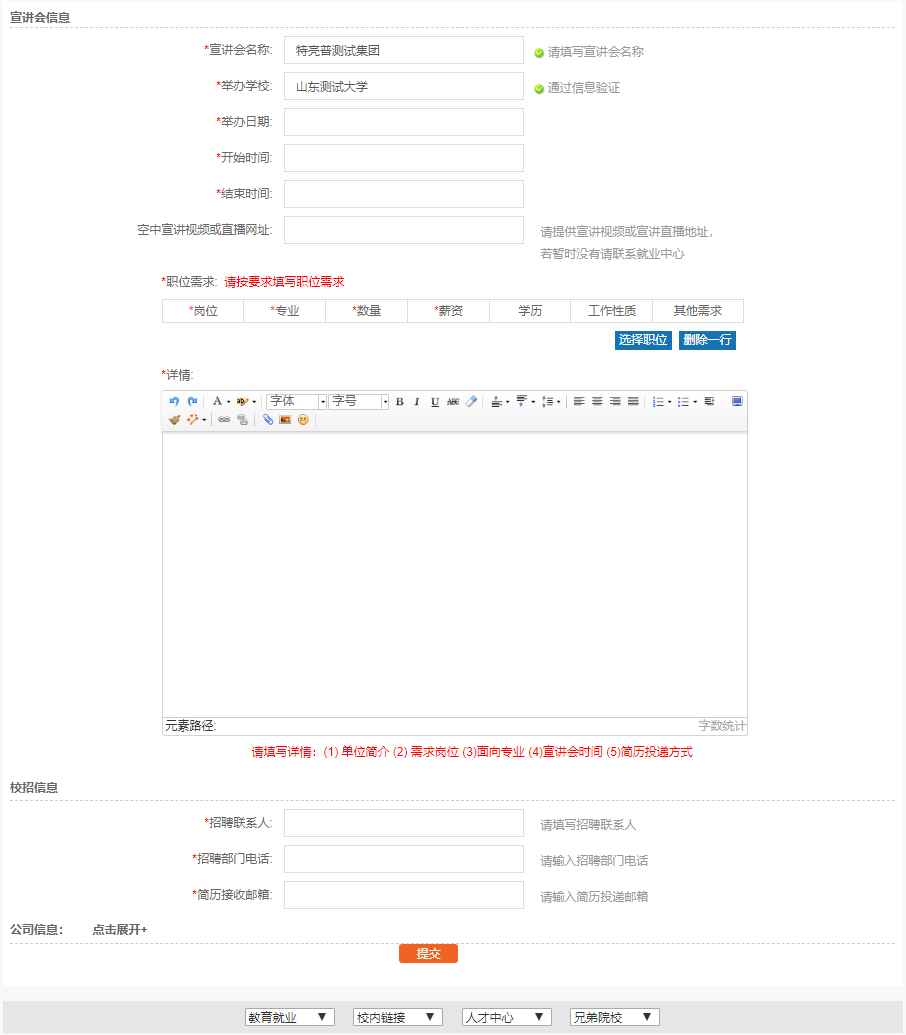Click the redo icon in editor toolbar
The height and width of the screenshot is (1035, 906).
(192, 401)
